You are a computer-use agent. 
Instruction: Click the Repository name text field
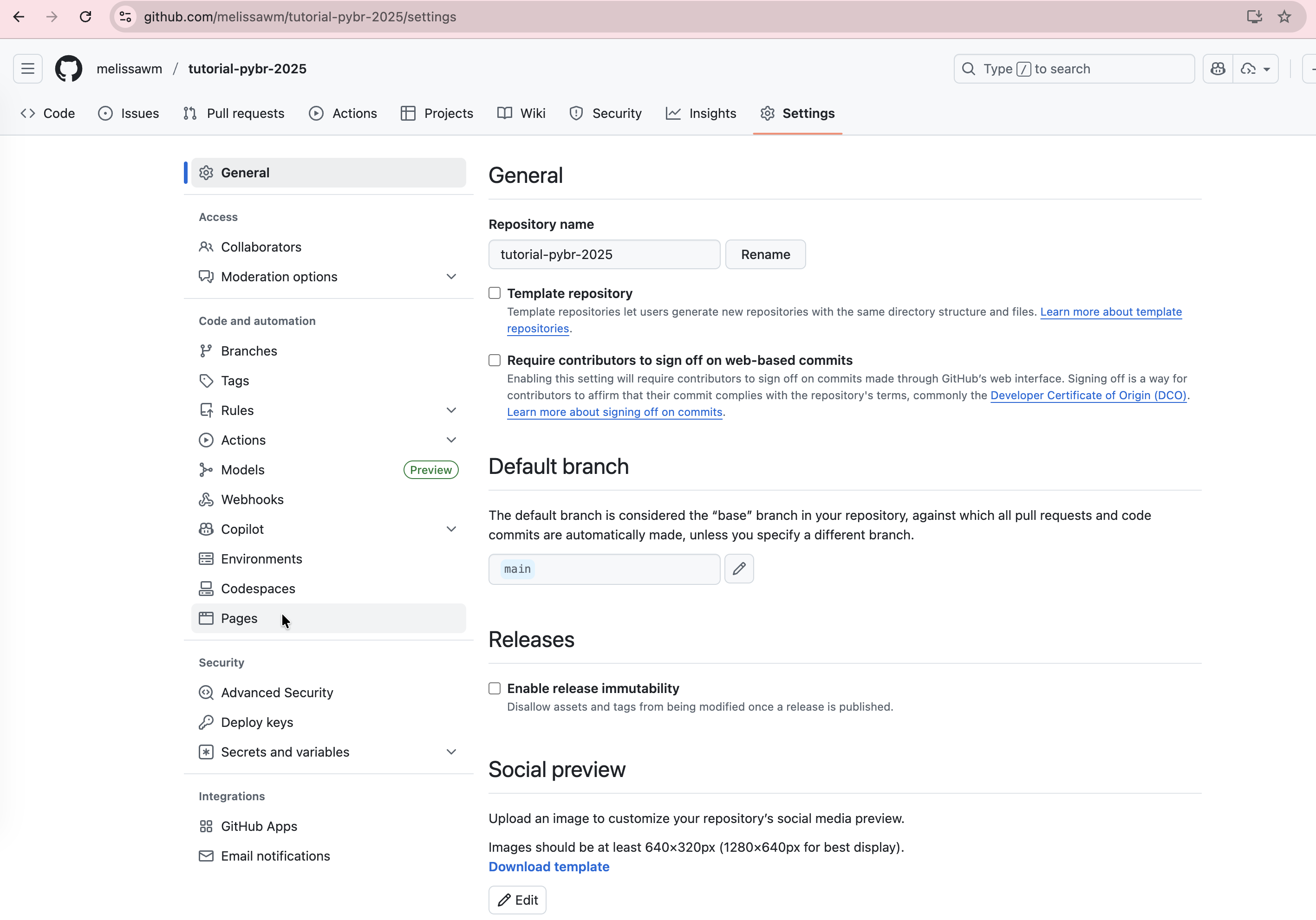pyautogui.click(x=604, y=254)
